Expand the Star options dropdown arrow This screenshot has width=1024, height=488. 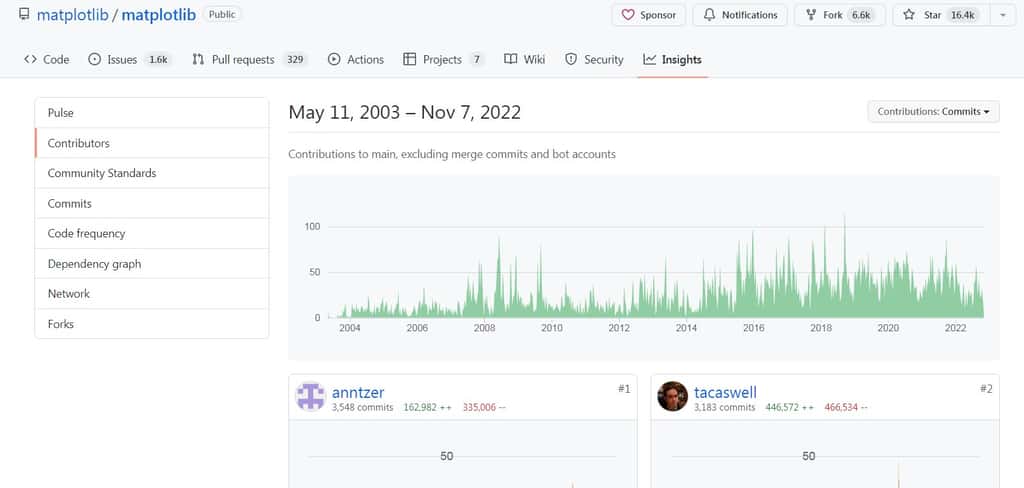pyautogui.click(x=1003, y=15)
